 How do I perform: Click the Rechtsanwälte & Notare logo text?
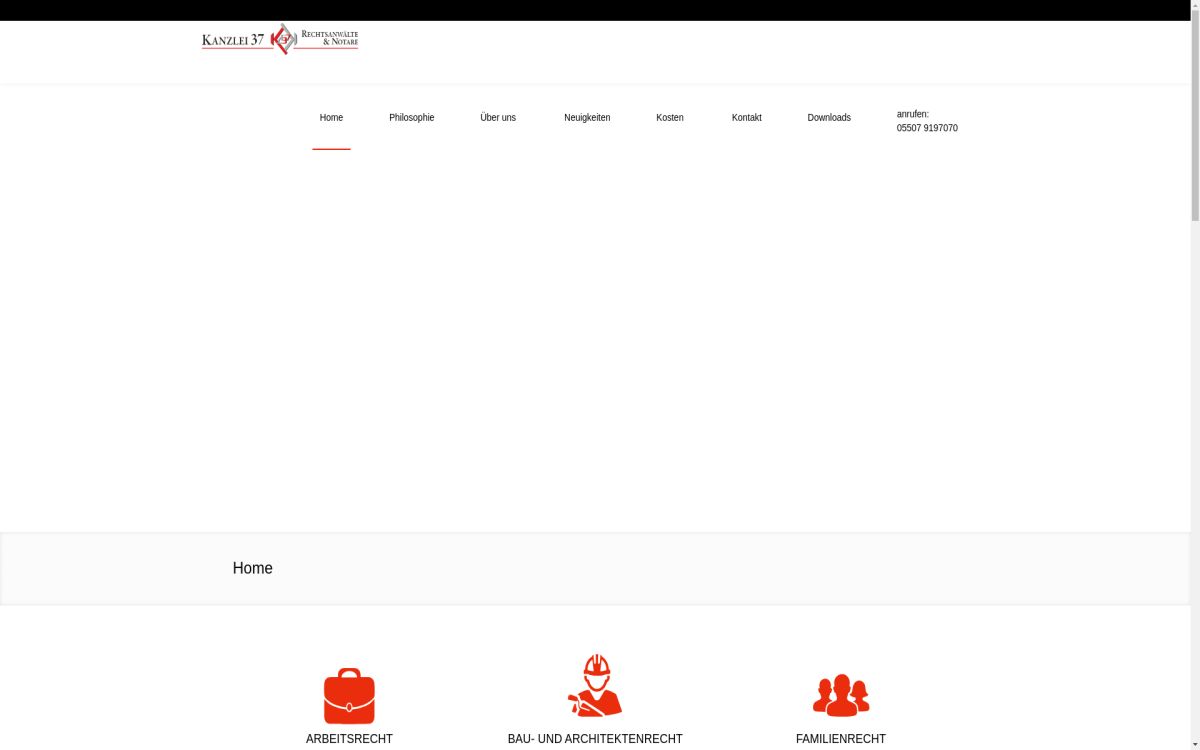coord(330,38)
